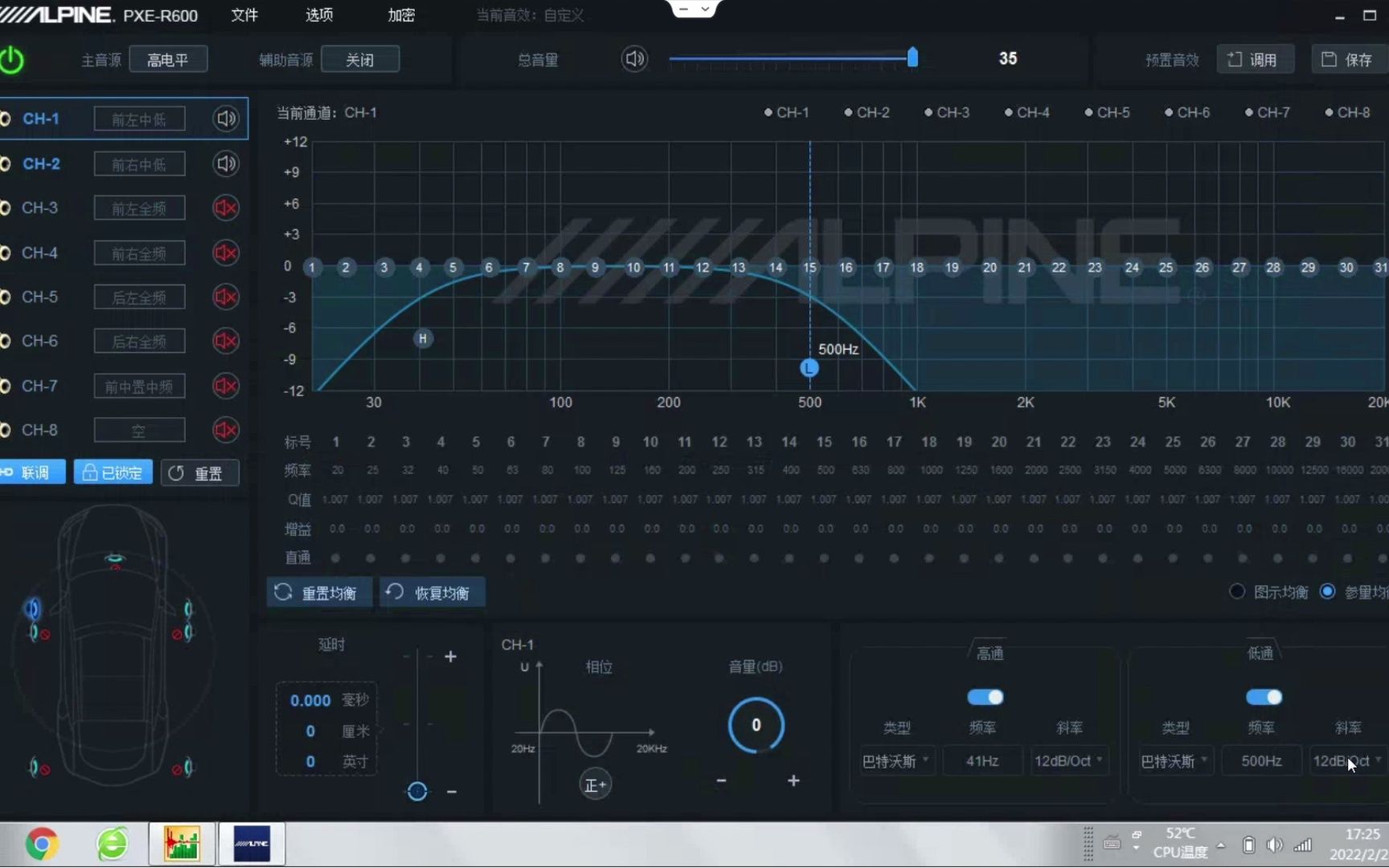Click the 保存 save preset button
This screenshot has width=1389, height=868.
tap(1350, 59)
